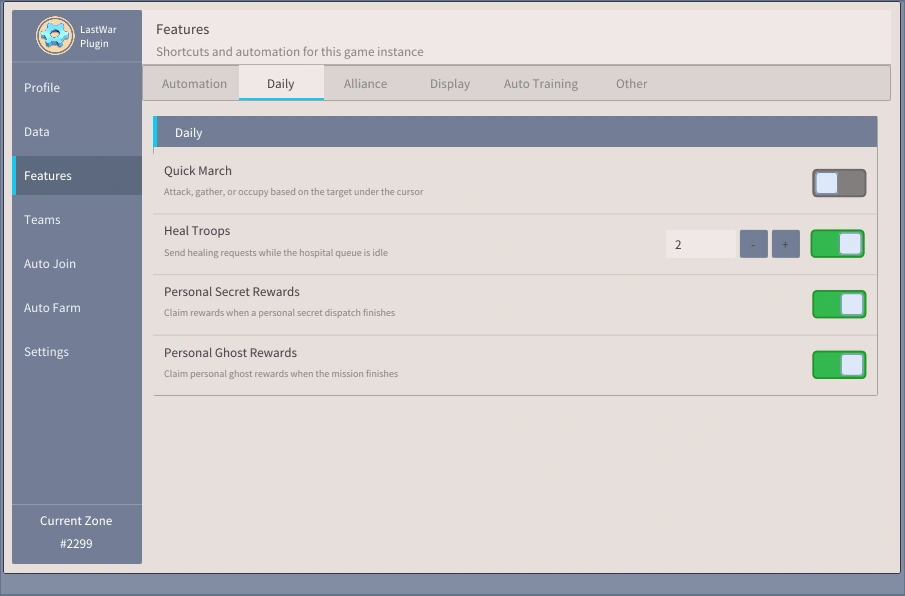Click the LastWar Plugin title text

pos(98,36)
